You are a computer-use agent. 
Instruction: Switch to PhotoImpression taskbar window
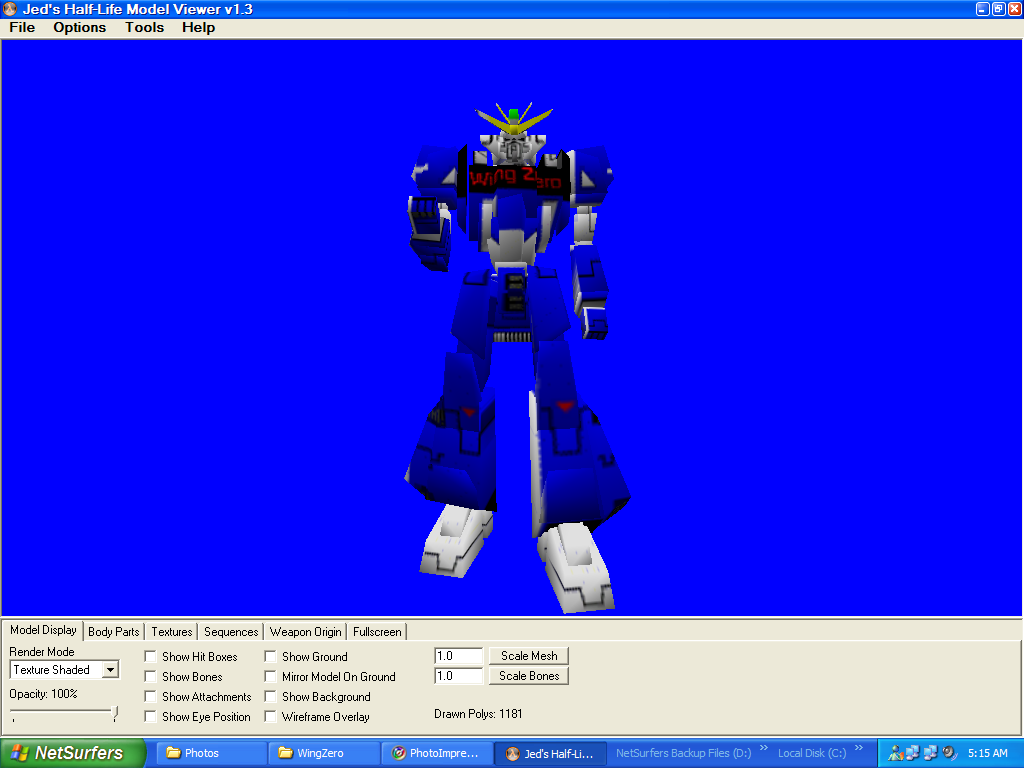tap(437, 753)
